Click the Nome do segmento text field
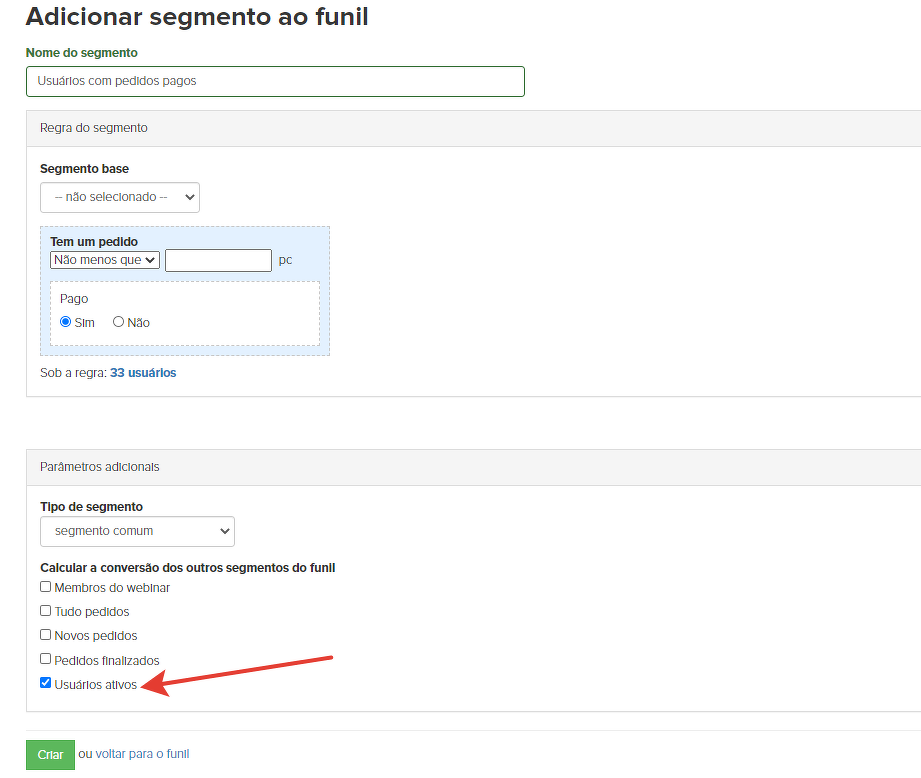 click(275, 81)
